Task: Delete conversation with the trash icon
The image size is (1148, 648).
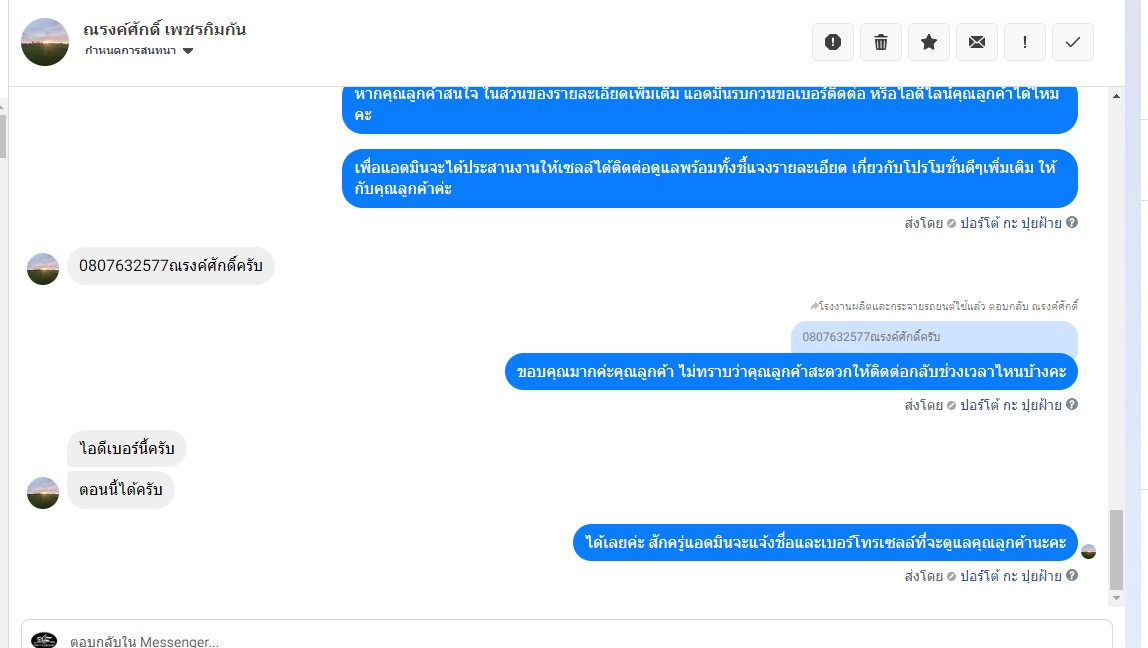Action: pyautogui.click(x=881, y=42)
